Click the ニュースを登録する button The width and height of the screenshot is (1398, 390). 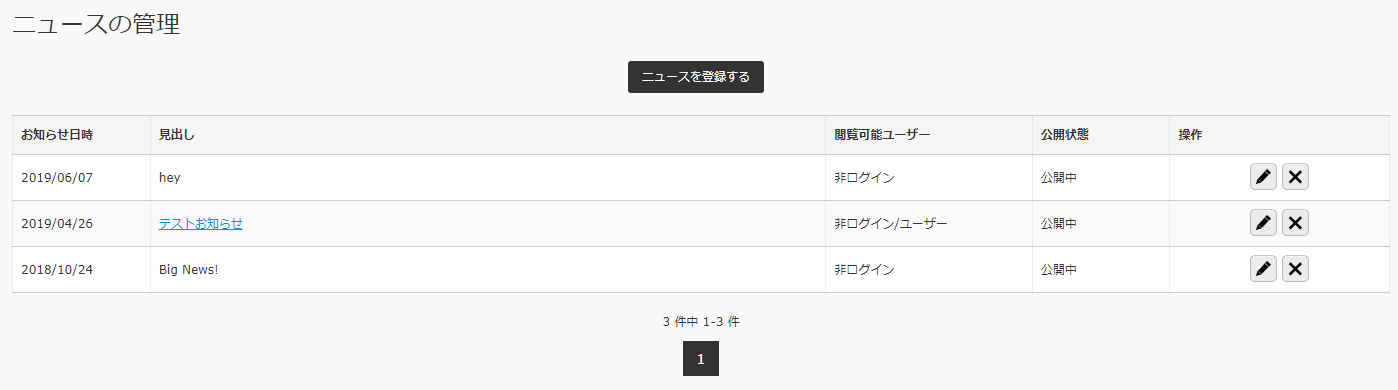pyautogui.click(x=696, y=77)
